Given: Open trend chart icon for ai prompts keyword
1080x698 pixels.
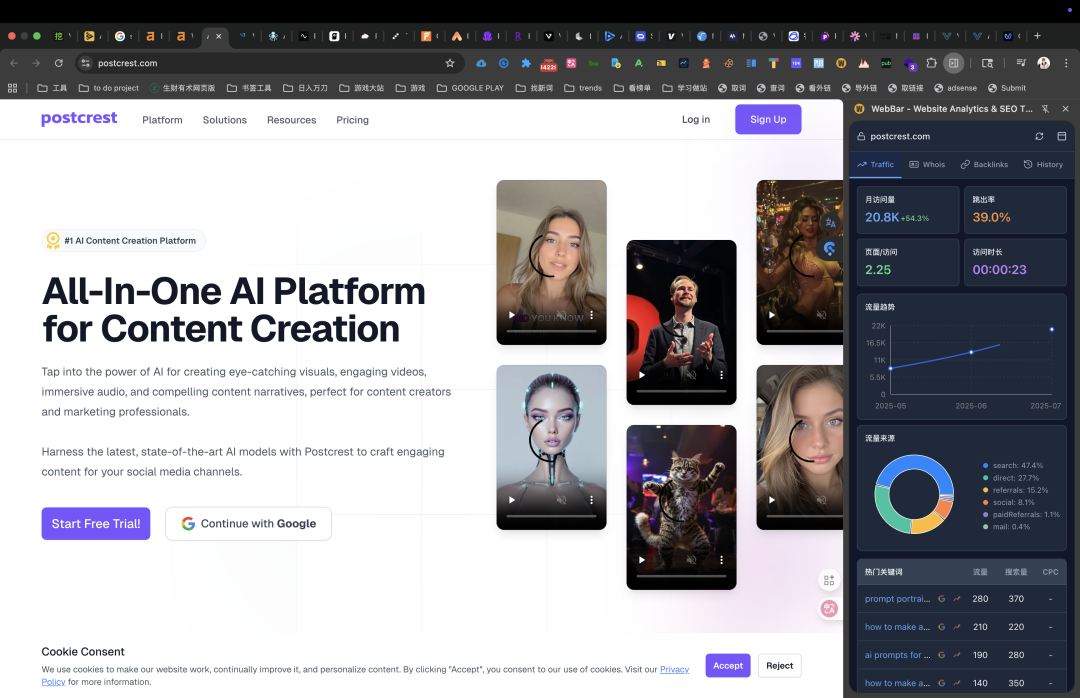Looking at the screenshot, I should pyautogui.click(x=957, y=655).
